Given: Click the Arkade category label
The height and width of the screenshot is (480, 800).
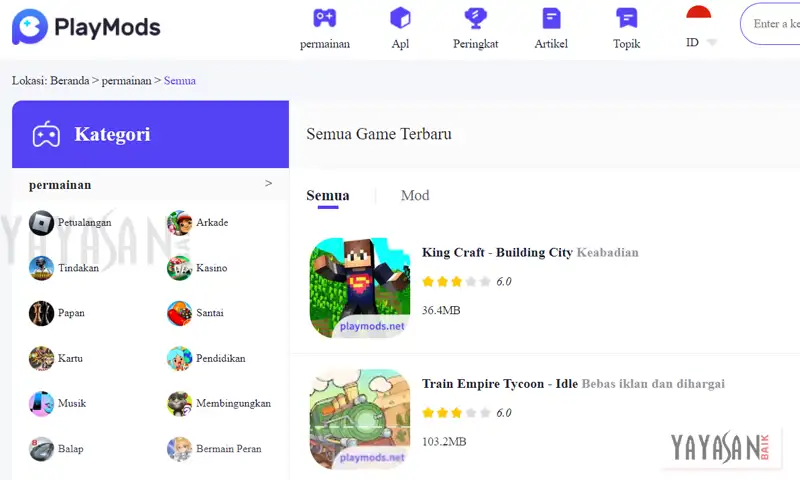Looking at the screenshot, I should [x=212, y=222].
